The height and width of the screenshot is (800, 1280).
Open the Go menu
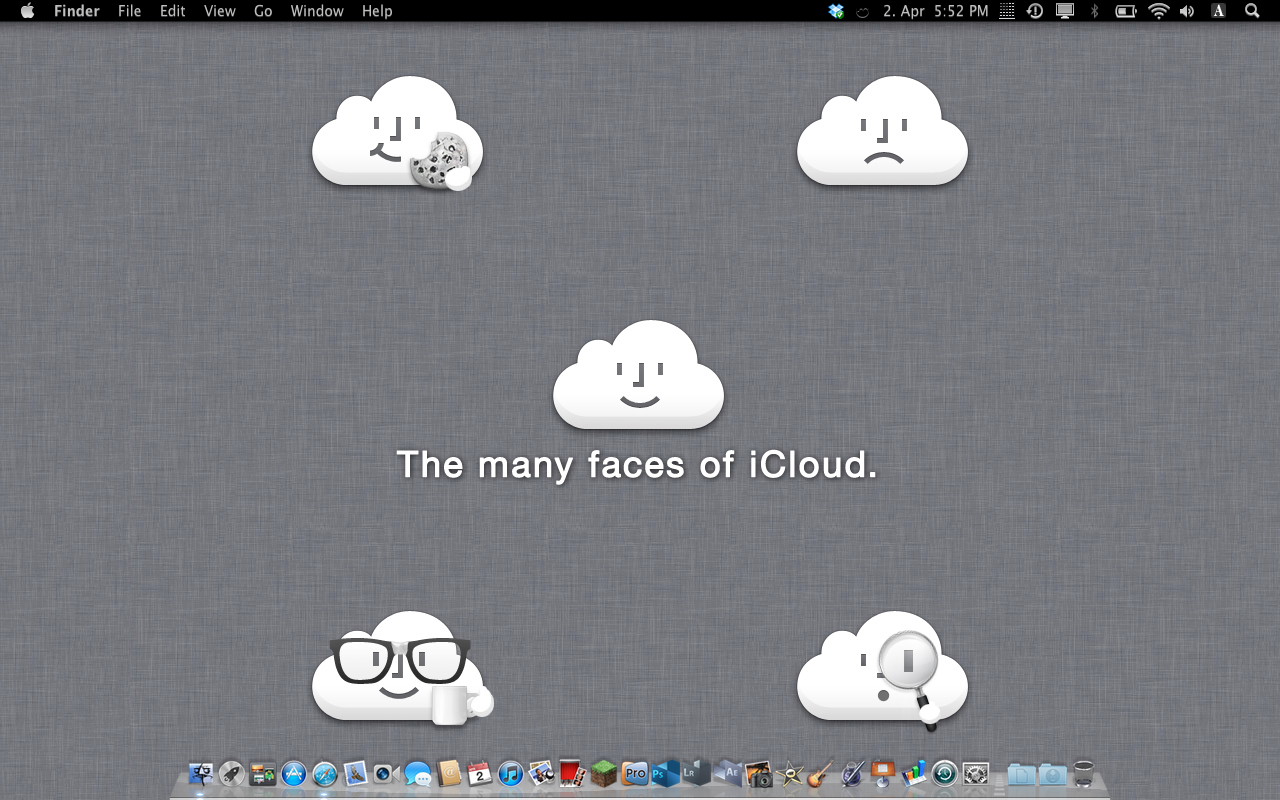click(x=263, y=11)
